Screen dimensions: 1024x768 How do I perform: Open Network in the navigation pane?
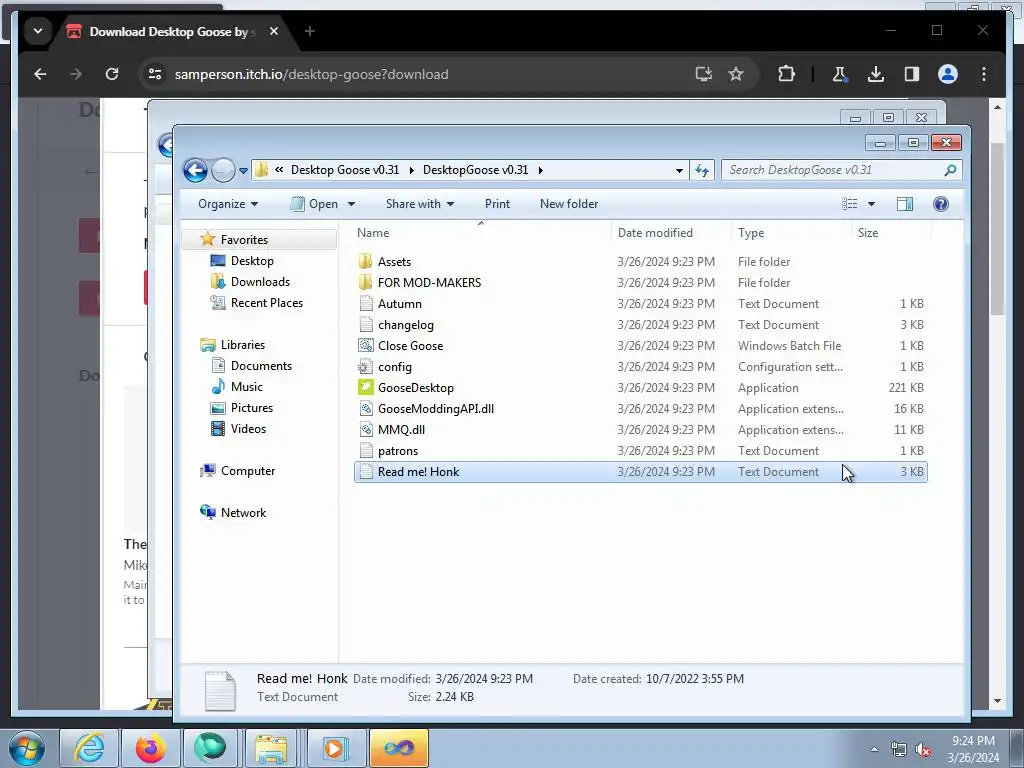coord(243,513)
